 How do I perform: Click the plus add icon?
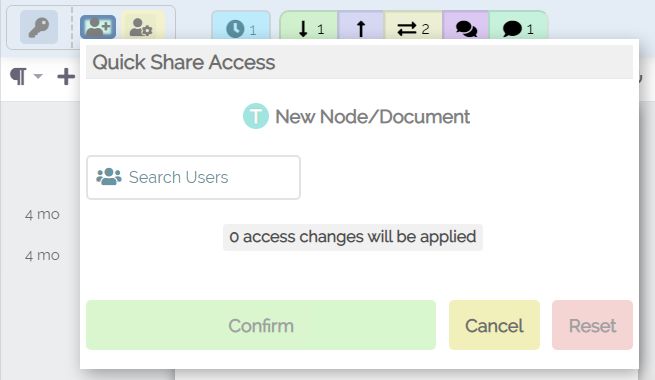point(66,76)
